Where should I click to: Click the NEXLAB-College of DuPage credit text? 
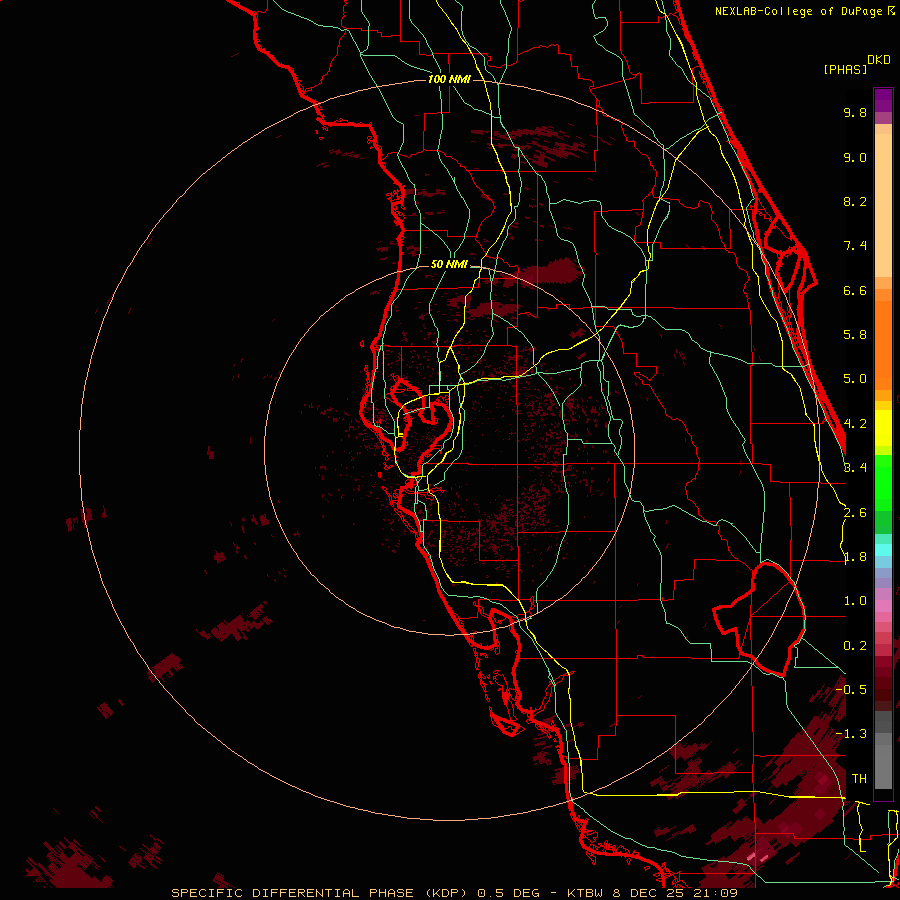pyautogui.click(x=800, y=11)
